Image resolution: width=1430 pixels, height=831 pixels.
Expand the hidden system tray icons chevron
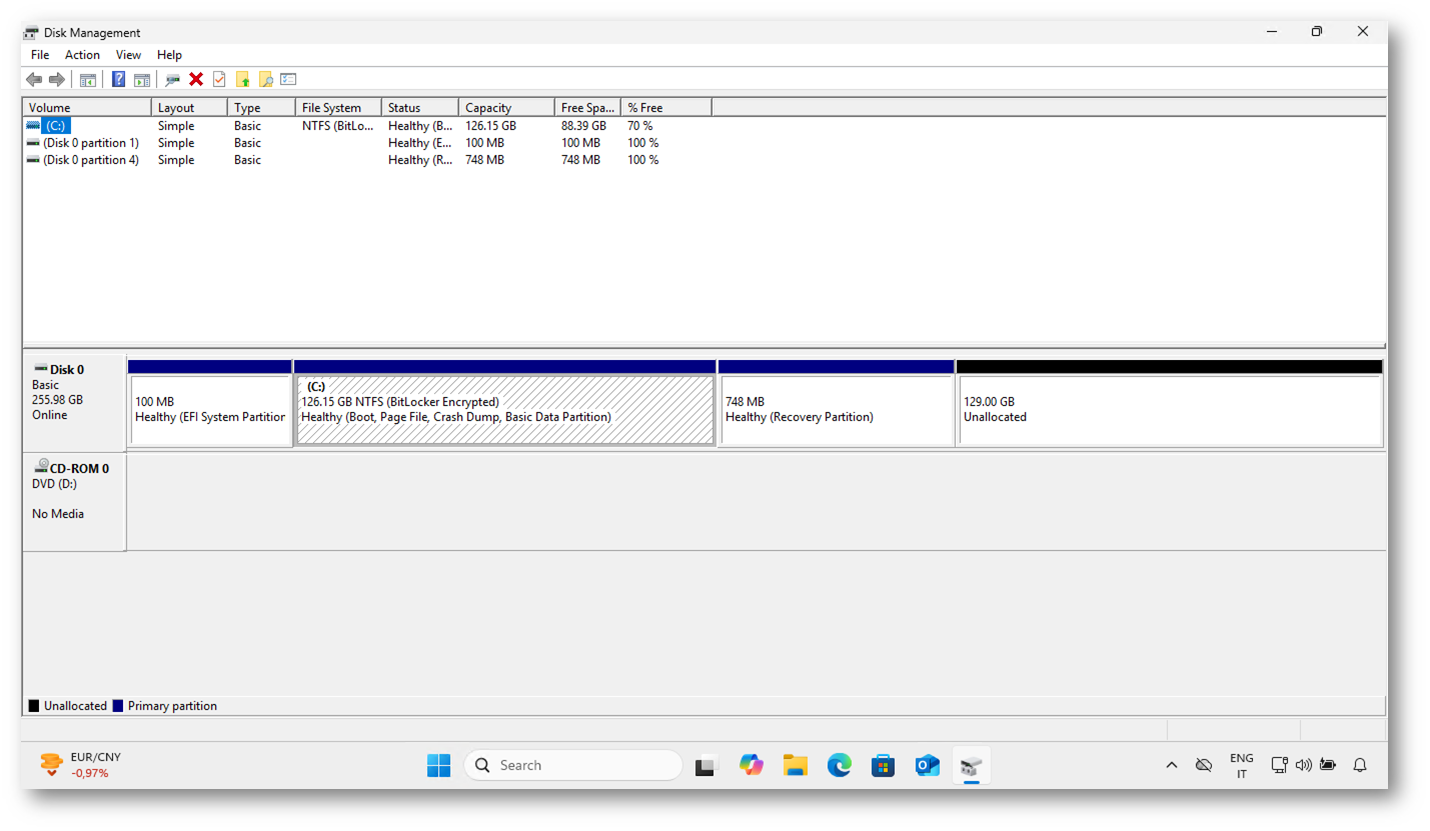coord(1171,766)
